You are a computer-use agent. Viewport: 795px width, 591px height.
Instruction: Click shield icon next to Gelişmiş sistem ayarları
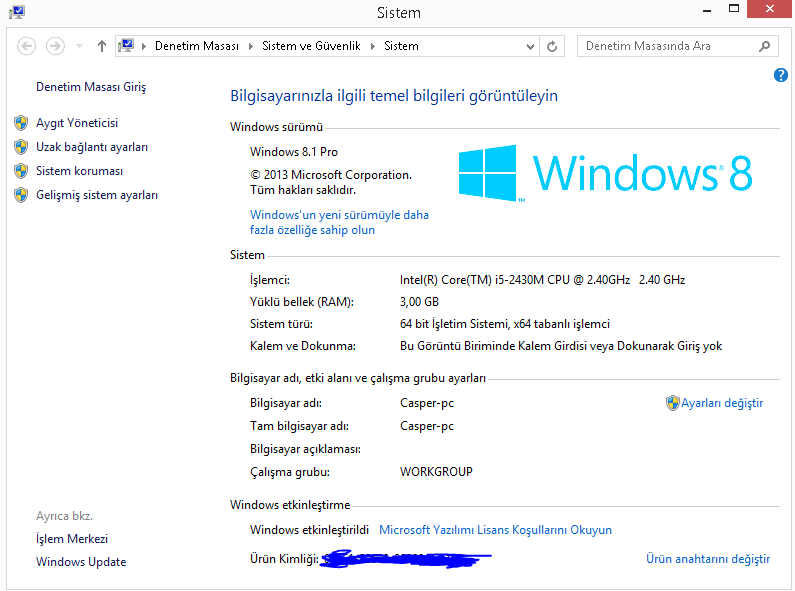pyautogui.click(x=21, y=195)
